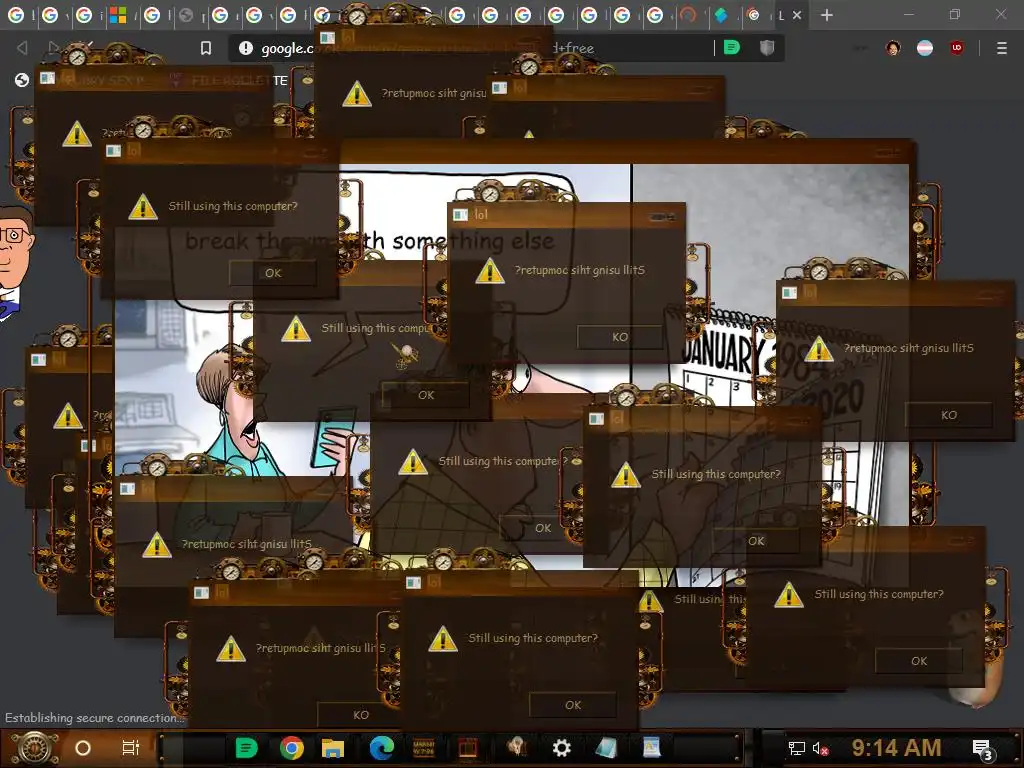Unmute the muted volume tray icon
The width and height of the screenshot is (1024, 768).
[x=821, y=748]
